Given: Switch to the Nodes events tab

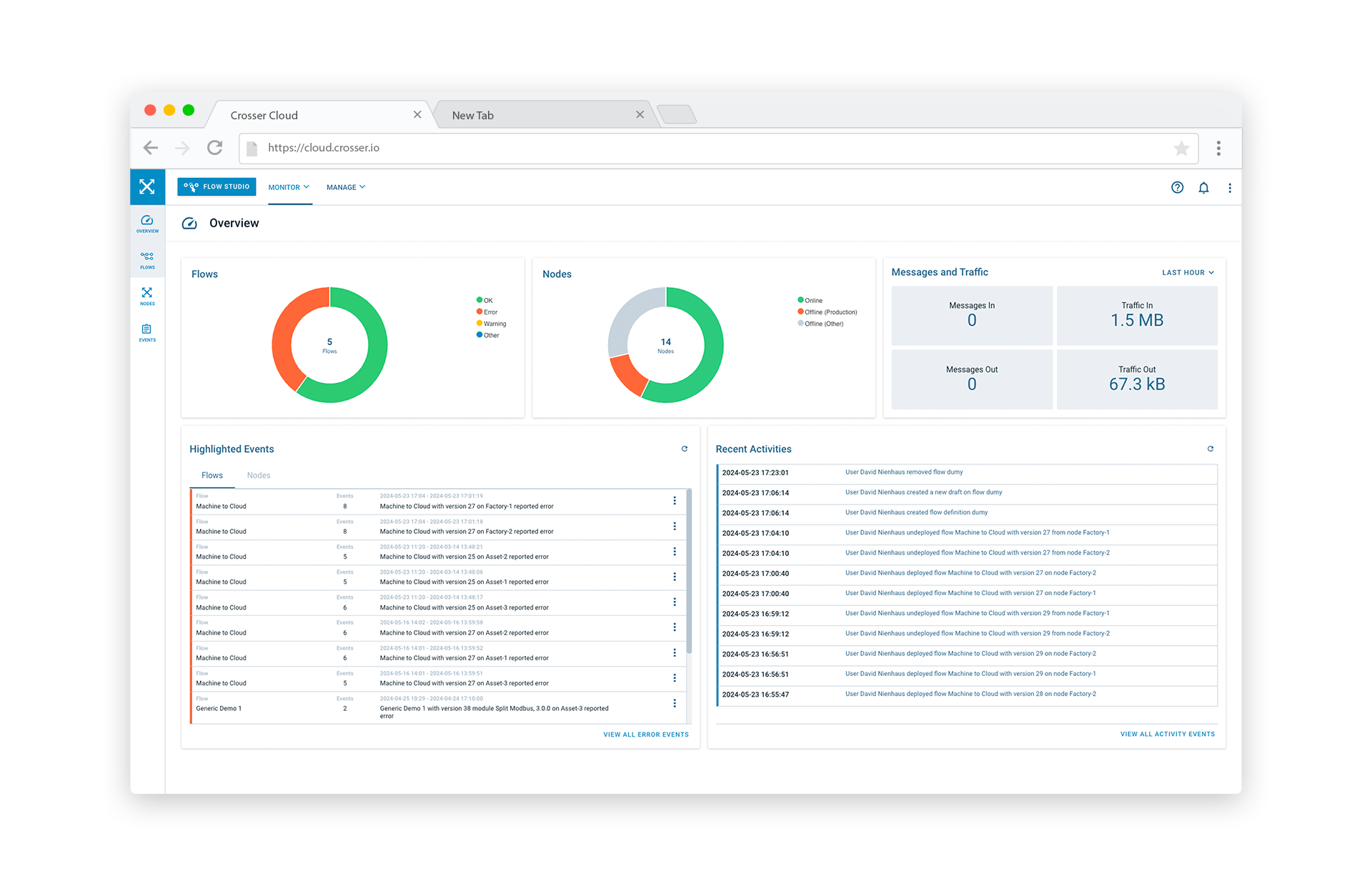Looking at the screenshot, I should tap(259, 475).
